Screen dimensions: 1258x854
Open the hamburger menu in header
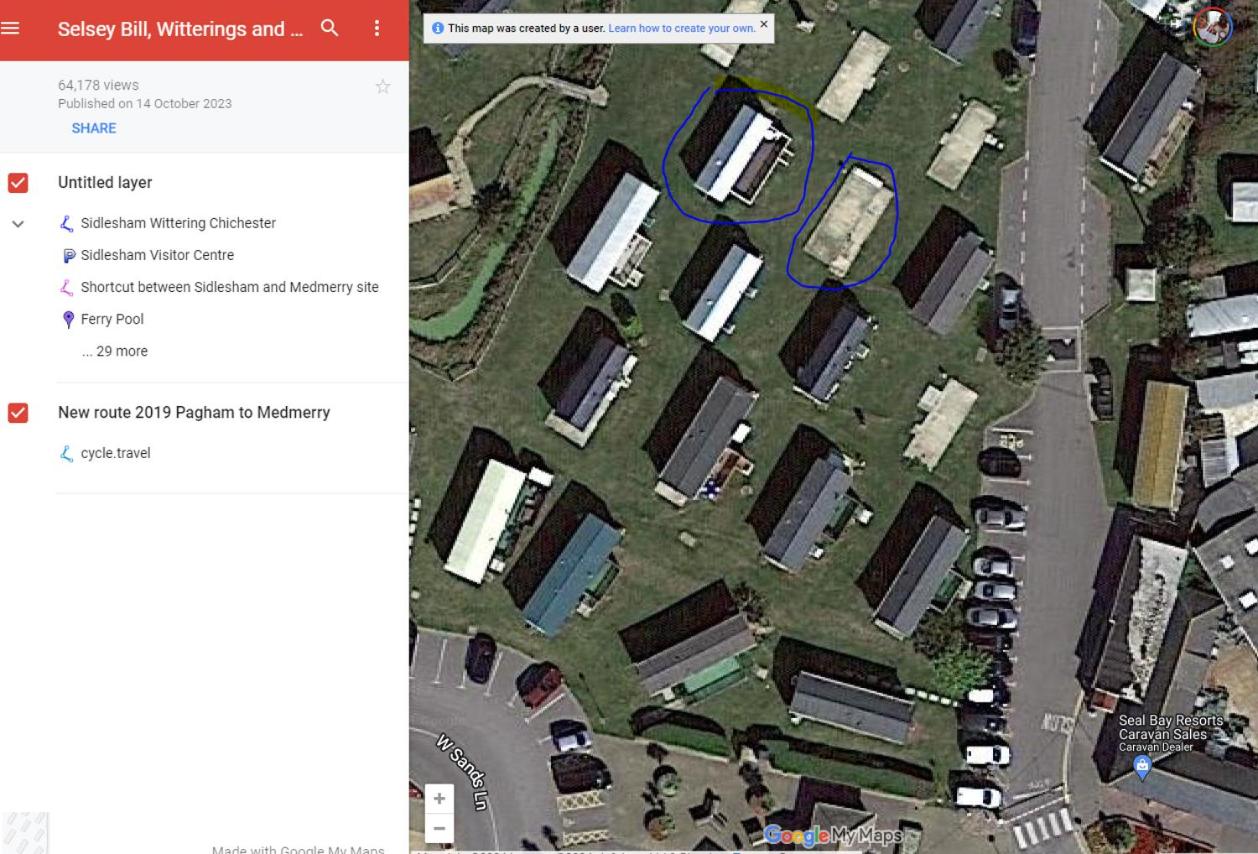tap(10, 28)
